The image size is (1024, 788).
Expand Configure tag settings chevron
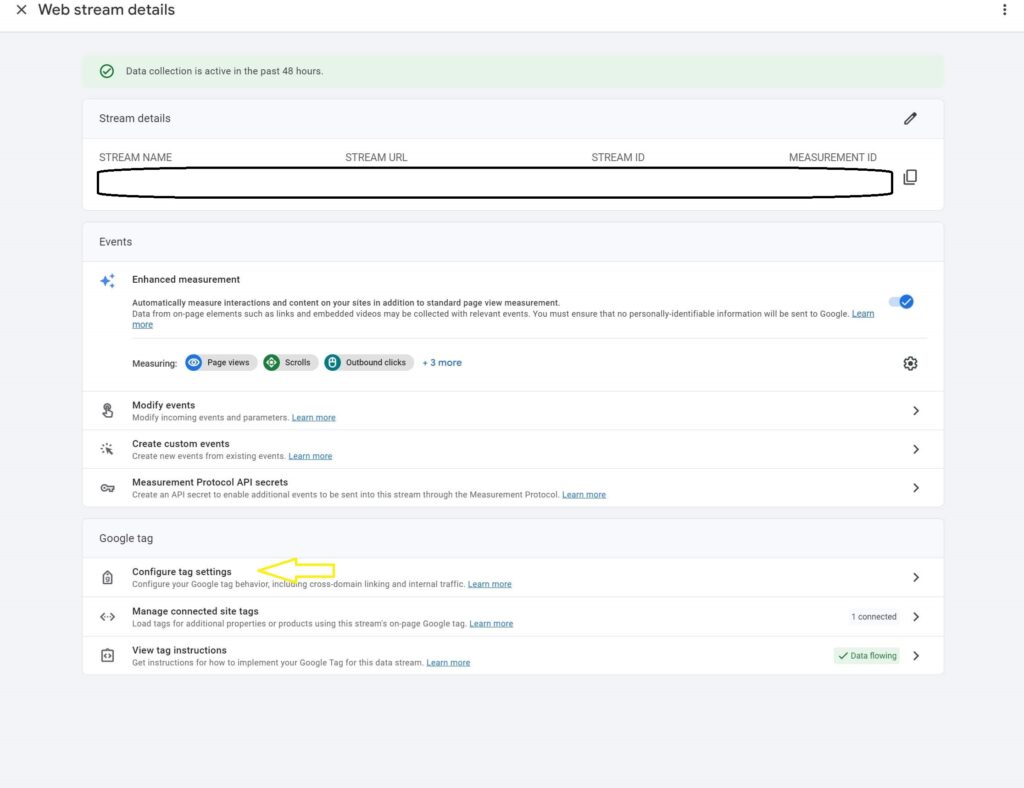tap(916, 577)
